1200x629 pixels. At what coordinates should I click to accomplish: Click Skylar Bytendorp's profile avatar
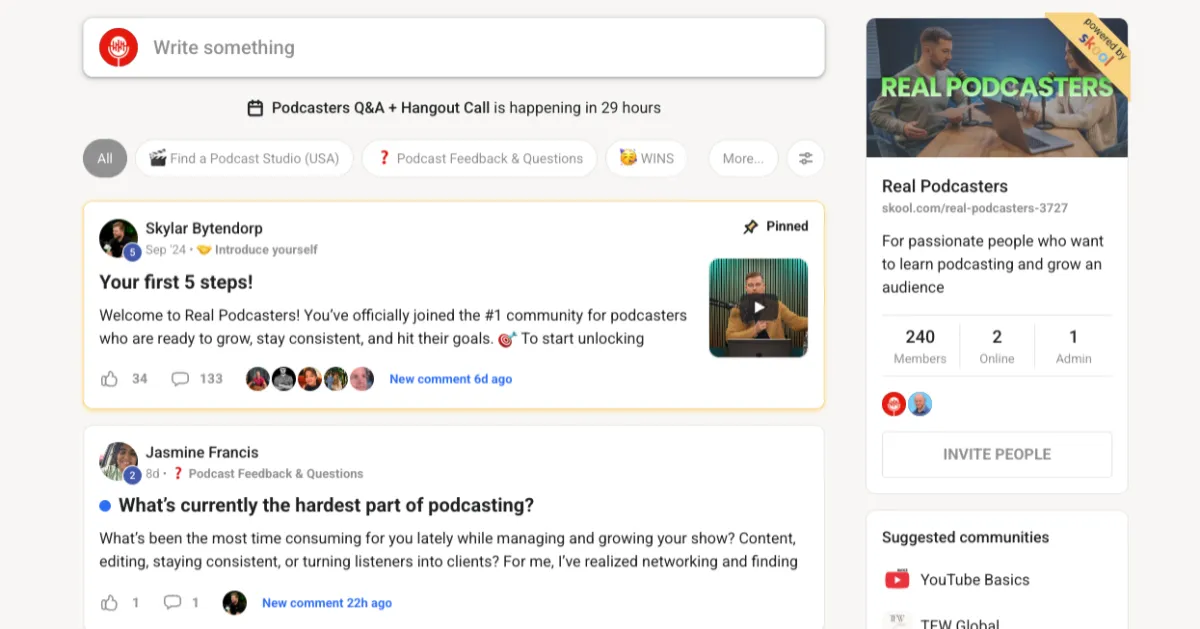tap(118, 238)
